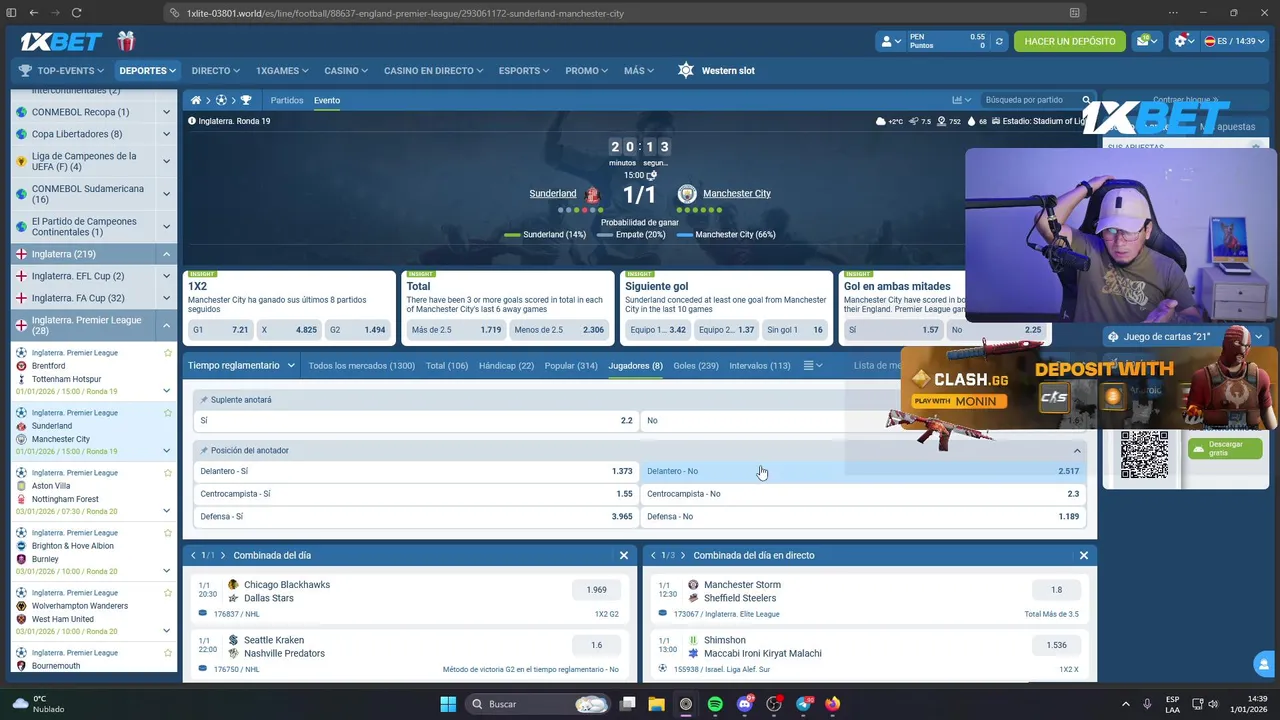Click the trophy breadcrumb icon

tap(246, 100)
